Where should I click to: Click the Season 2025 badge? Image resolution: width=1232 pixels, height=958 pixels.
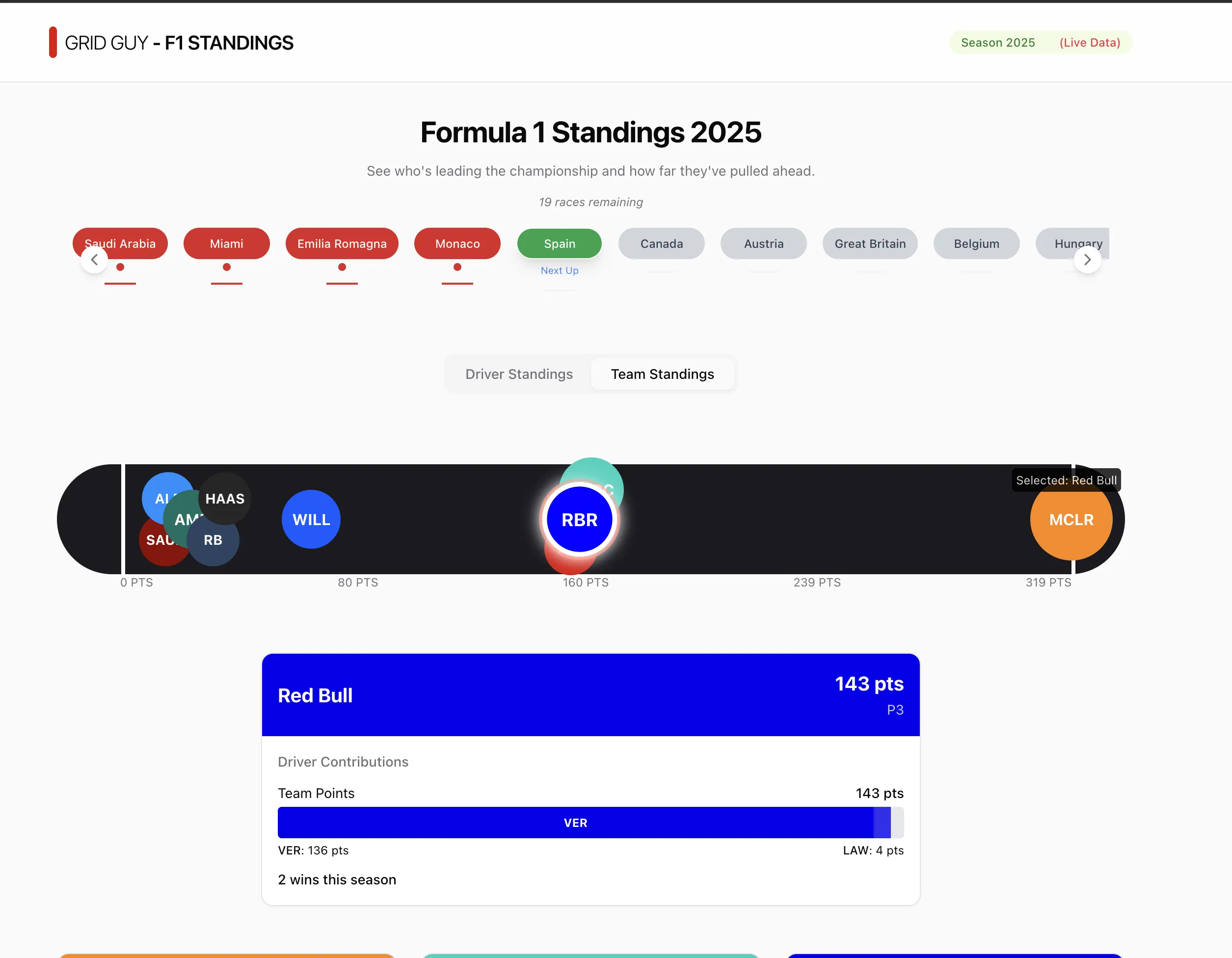click(x=998, y=42)
